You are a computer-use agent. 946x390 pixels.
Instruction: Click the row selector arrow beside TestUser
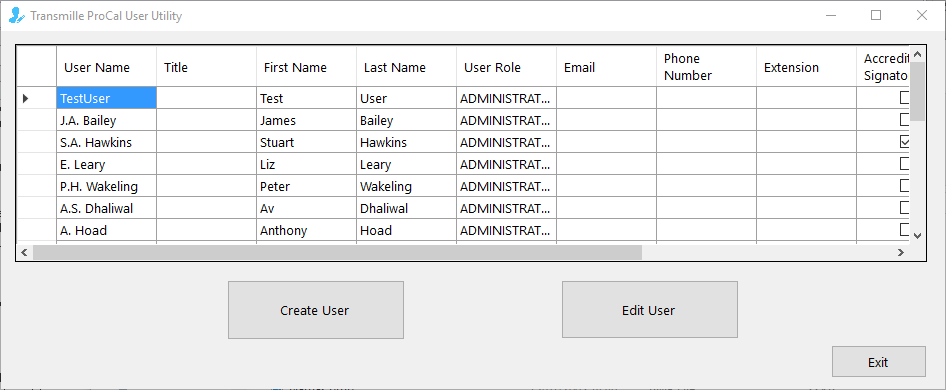click(x=25, y=98)
